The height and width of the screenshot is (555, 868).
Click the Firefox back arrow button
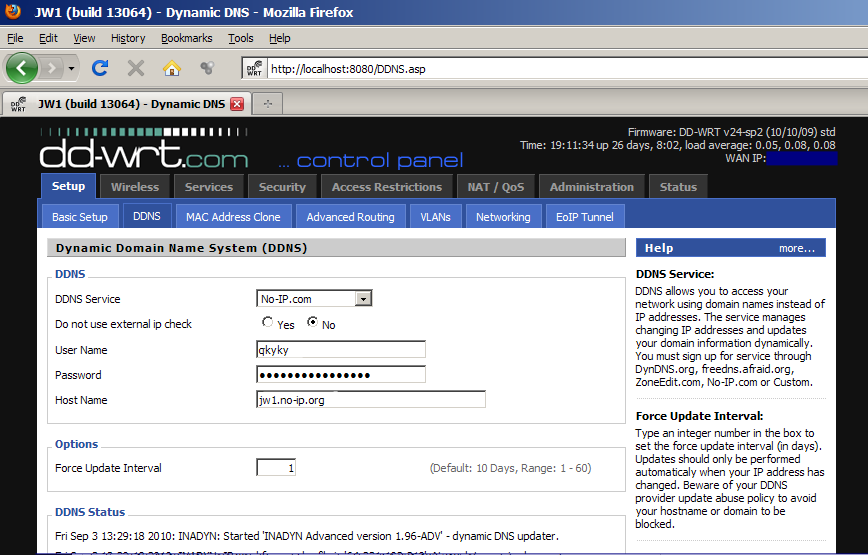22,68
